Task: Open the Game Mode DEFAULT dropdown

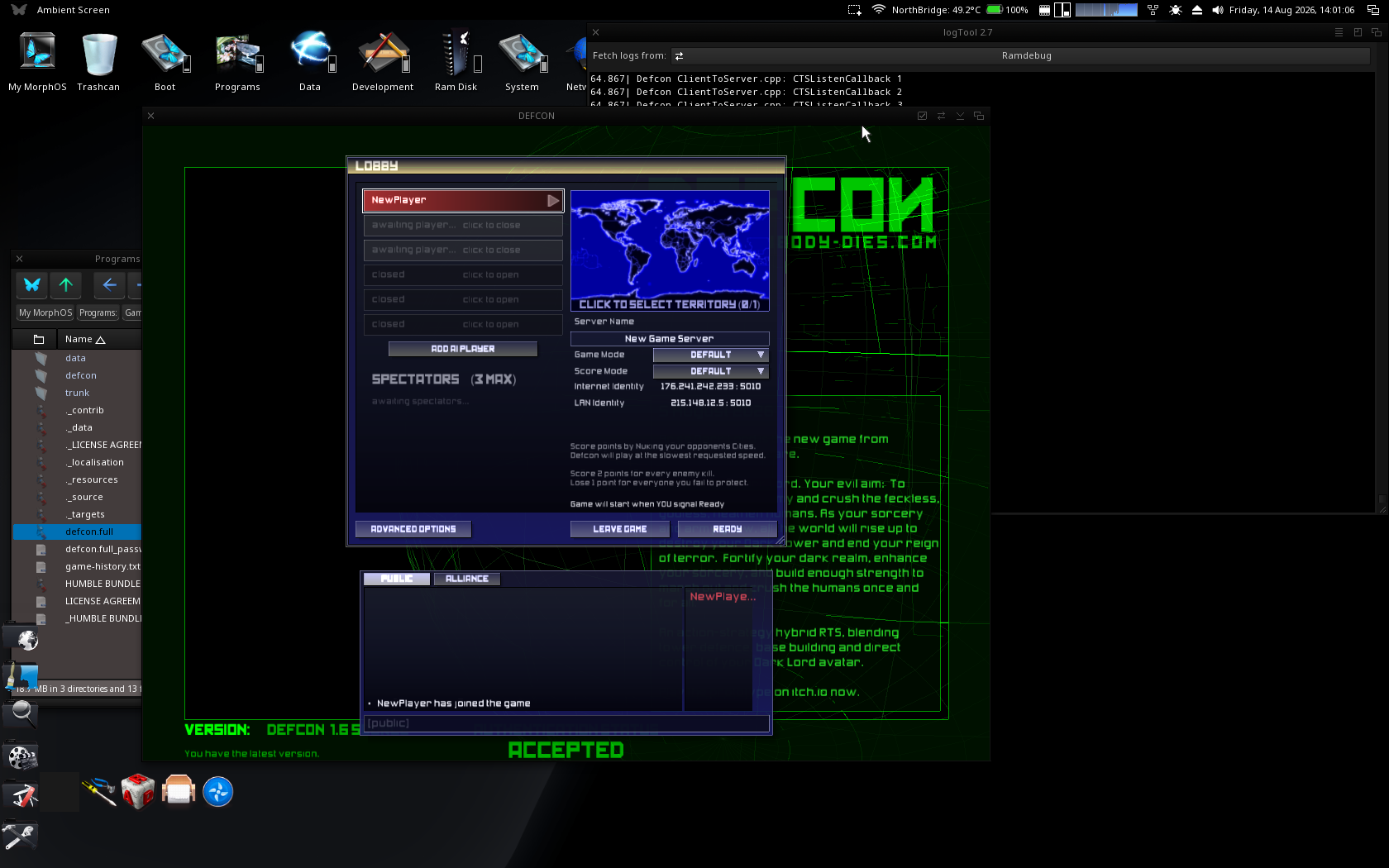Action: [711, 355]
